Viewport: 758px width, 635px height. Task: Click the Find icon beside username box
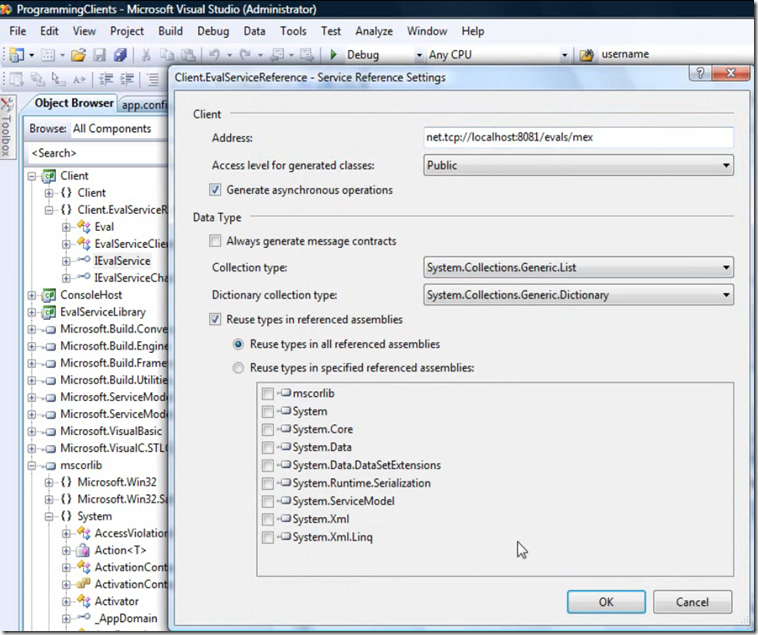586,55
